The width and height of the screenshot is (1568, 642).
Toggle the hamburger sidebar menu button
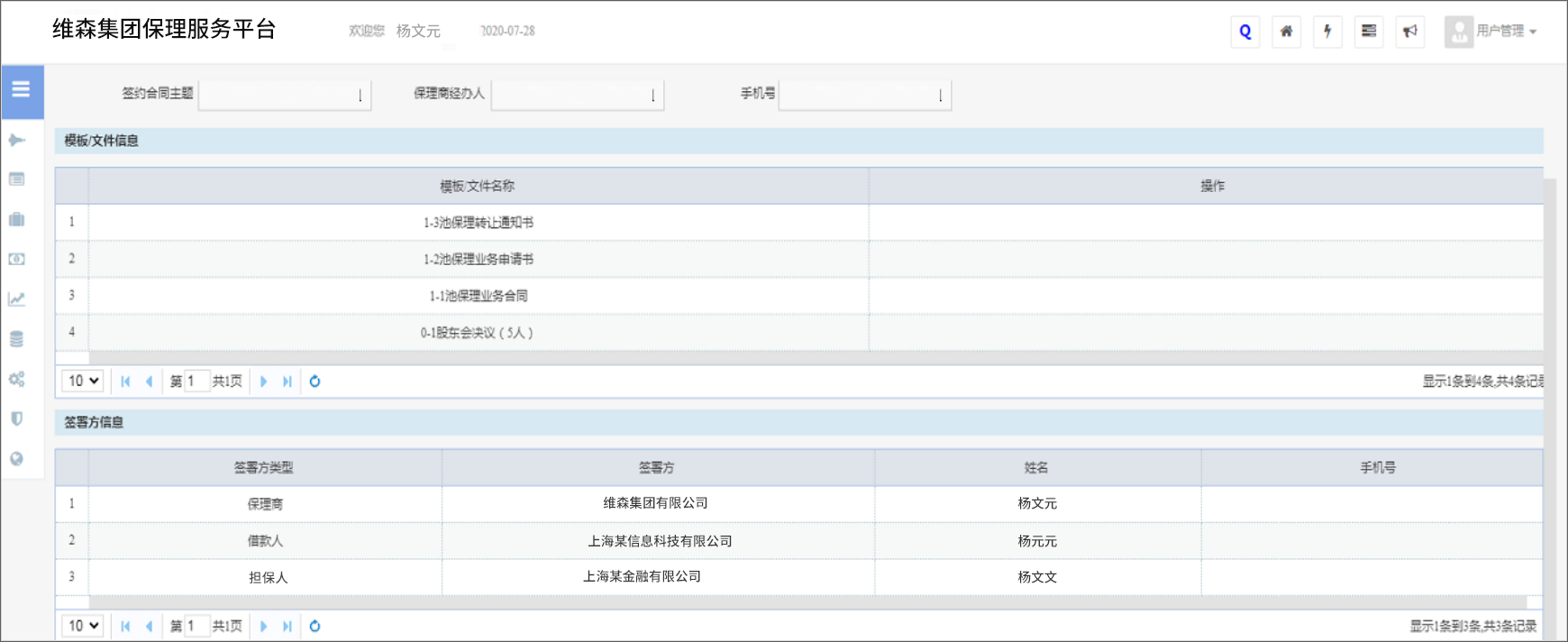(22, 91)
